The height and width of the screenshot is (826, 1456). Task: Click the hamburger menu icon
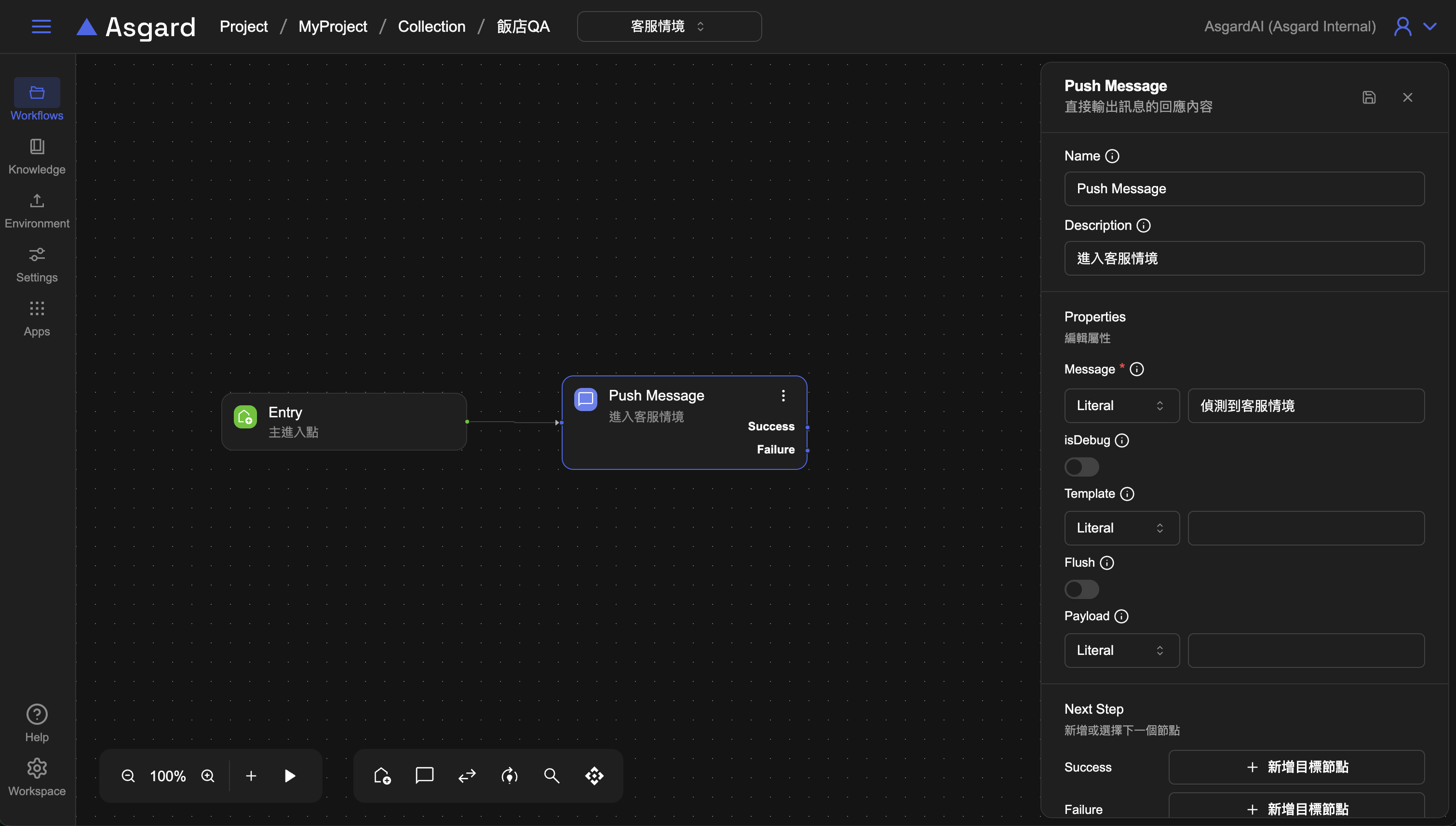[x=41, y=27]
